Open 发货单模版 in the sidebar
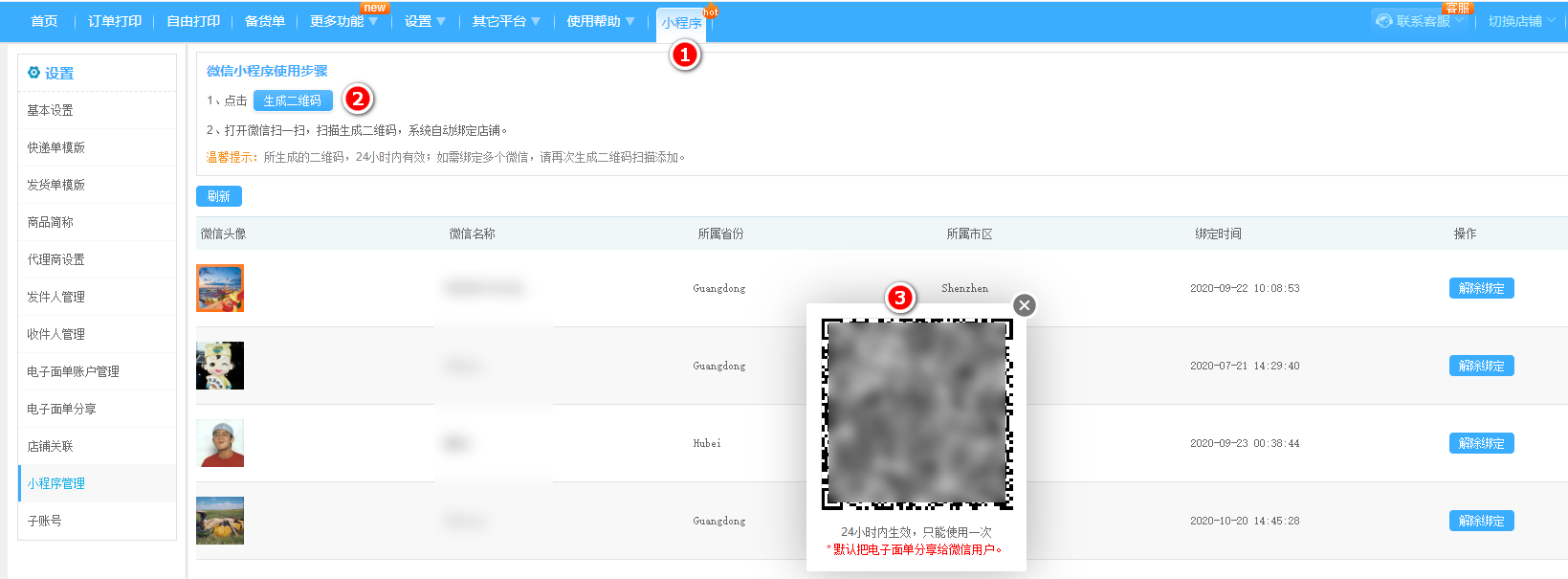This screenshot has width=1568, height=579. [x=97, y=185]
